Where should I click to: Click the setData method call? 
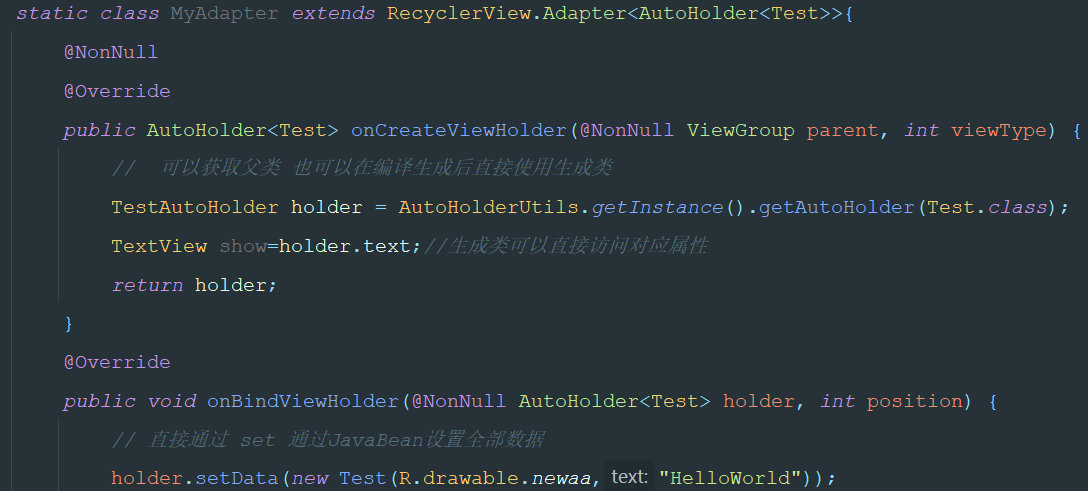237,478
